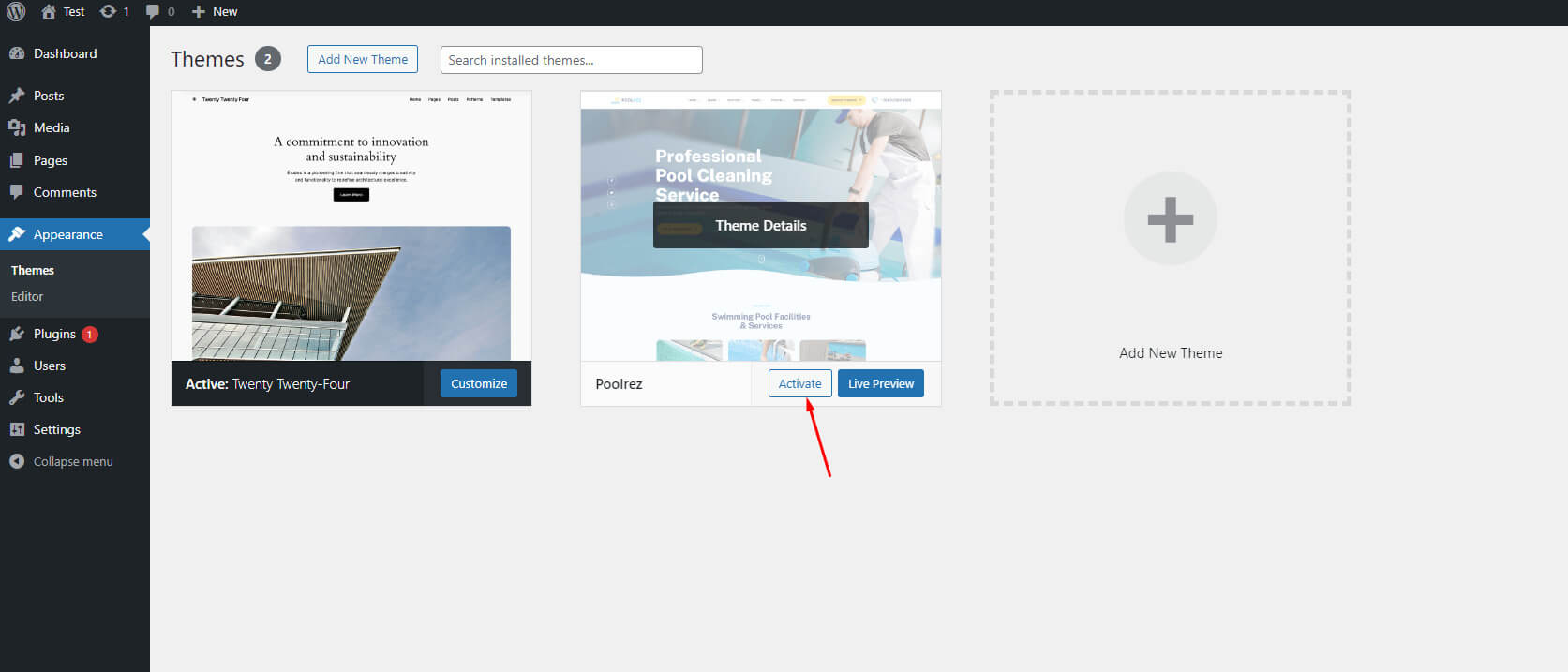
Task: Open the Pages menu item
Action: tap(50, 160)
